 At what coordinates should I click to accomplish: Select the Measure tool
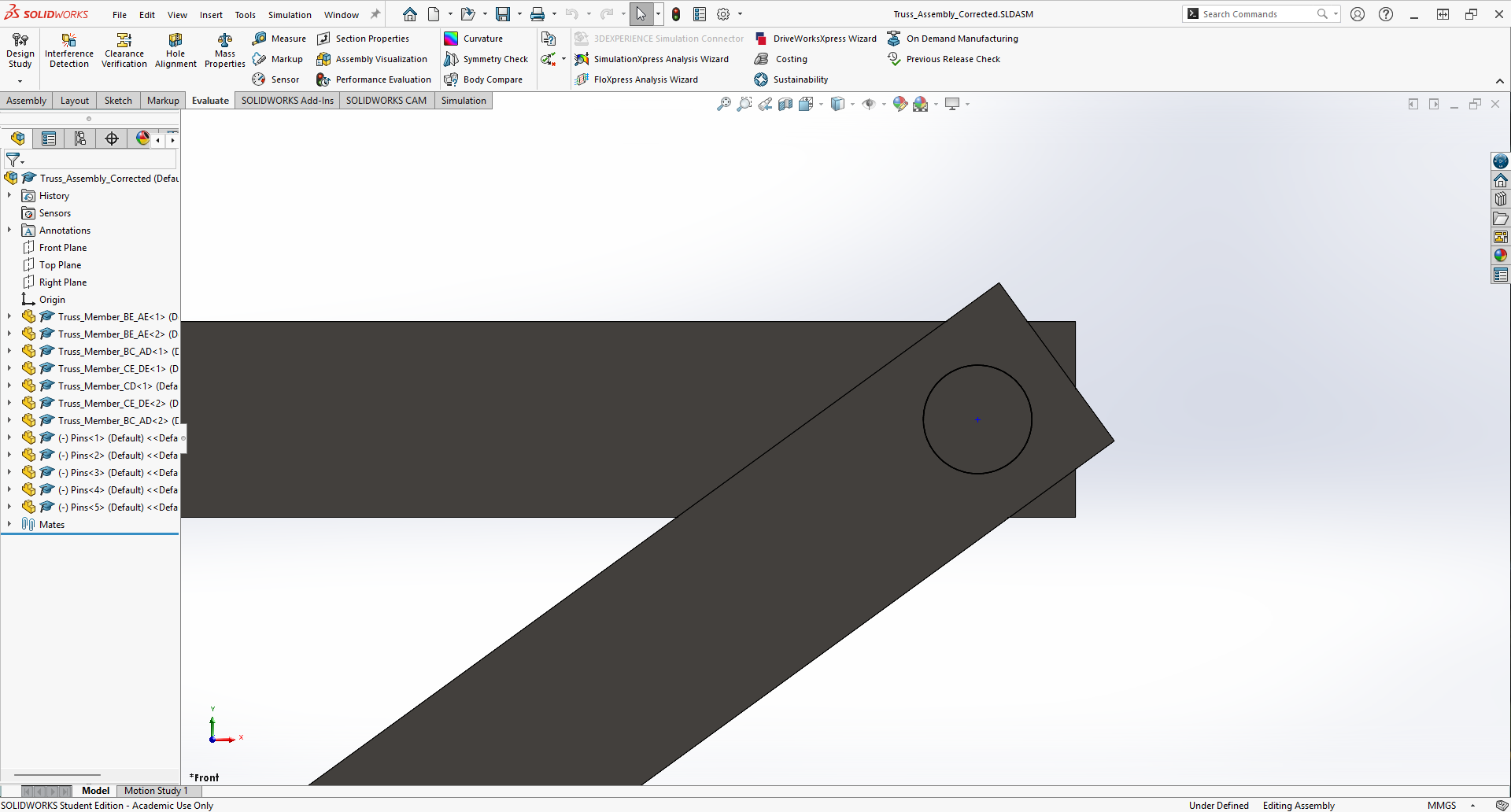(279, 39)
